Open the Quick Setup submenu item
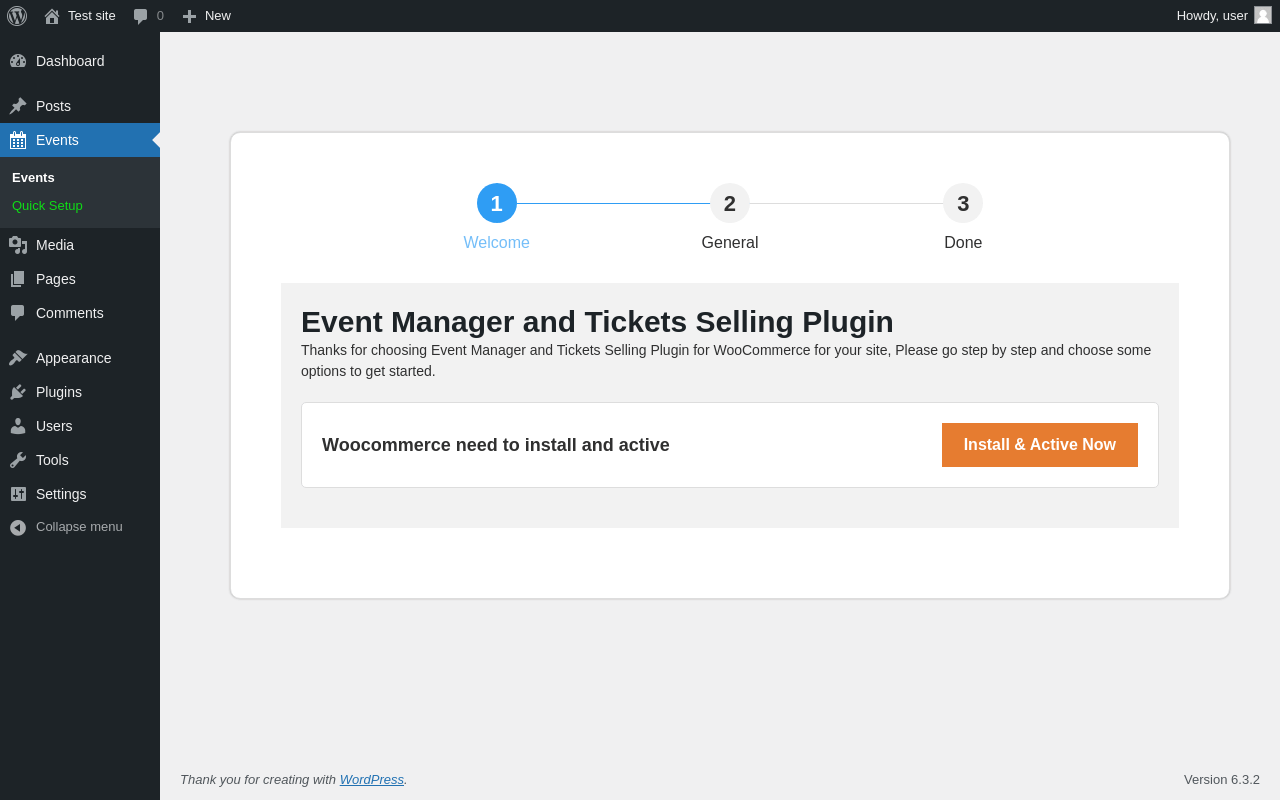Screen dimensions: 1280x800 [47, 206]
